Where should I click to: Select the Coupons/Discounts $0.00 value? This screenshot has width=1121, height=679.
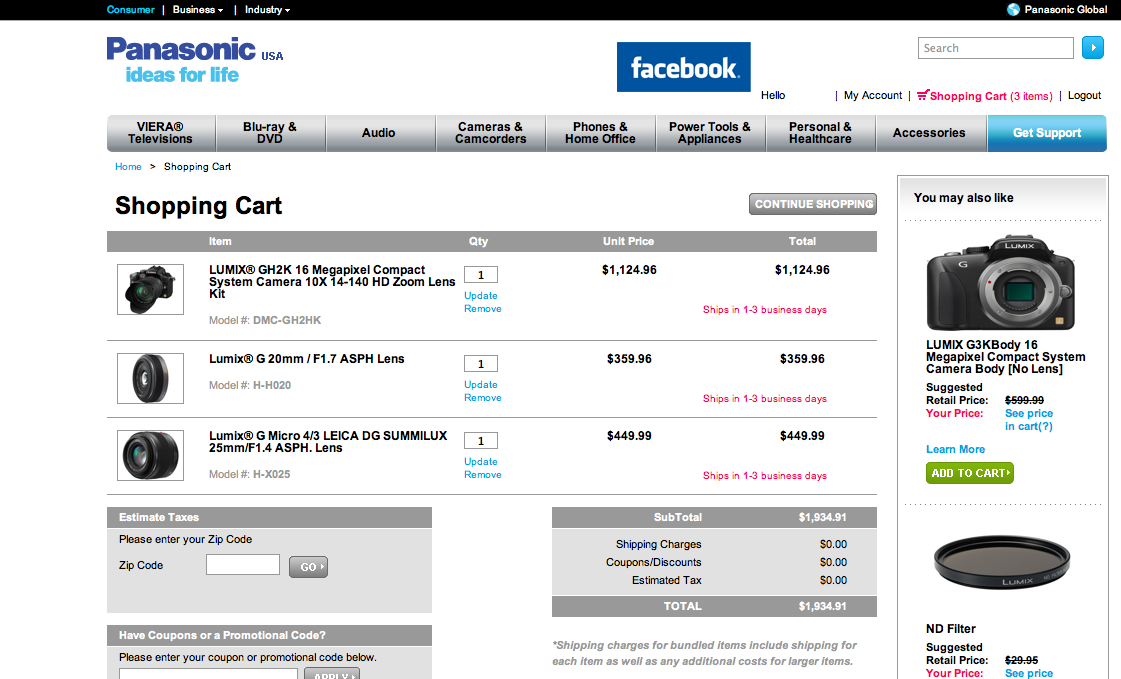tap(833, 562)
